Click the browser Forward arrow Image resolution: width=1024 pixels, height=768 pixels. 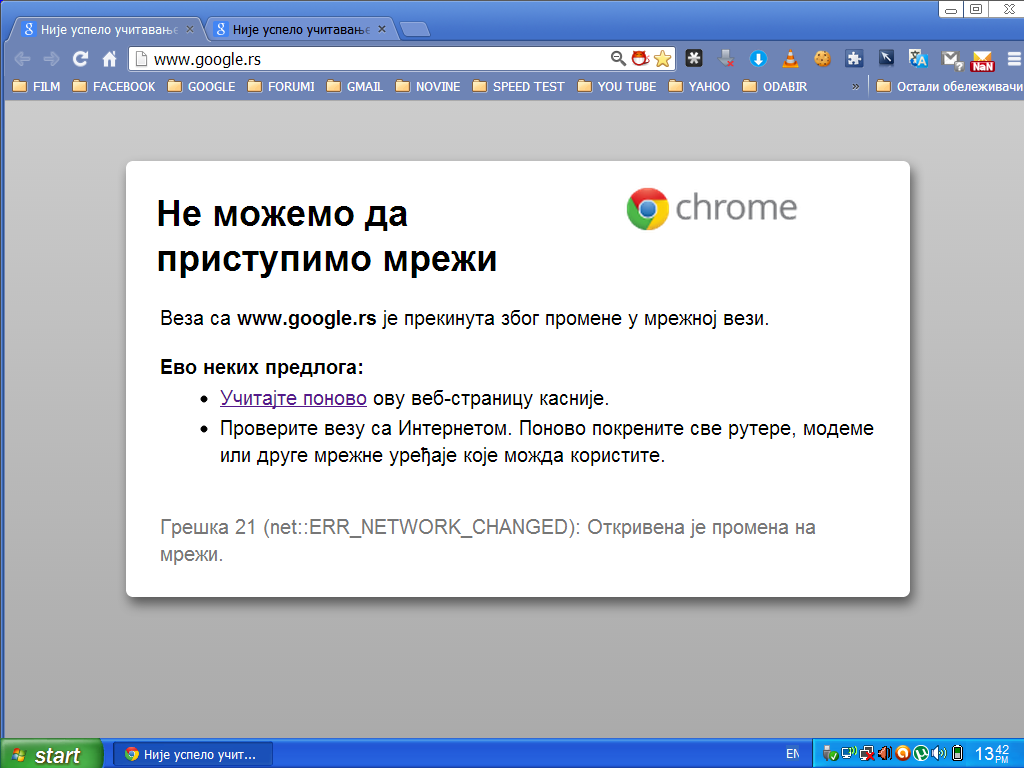52,59
